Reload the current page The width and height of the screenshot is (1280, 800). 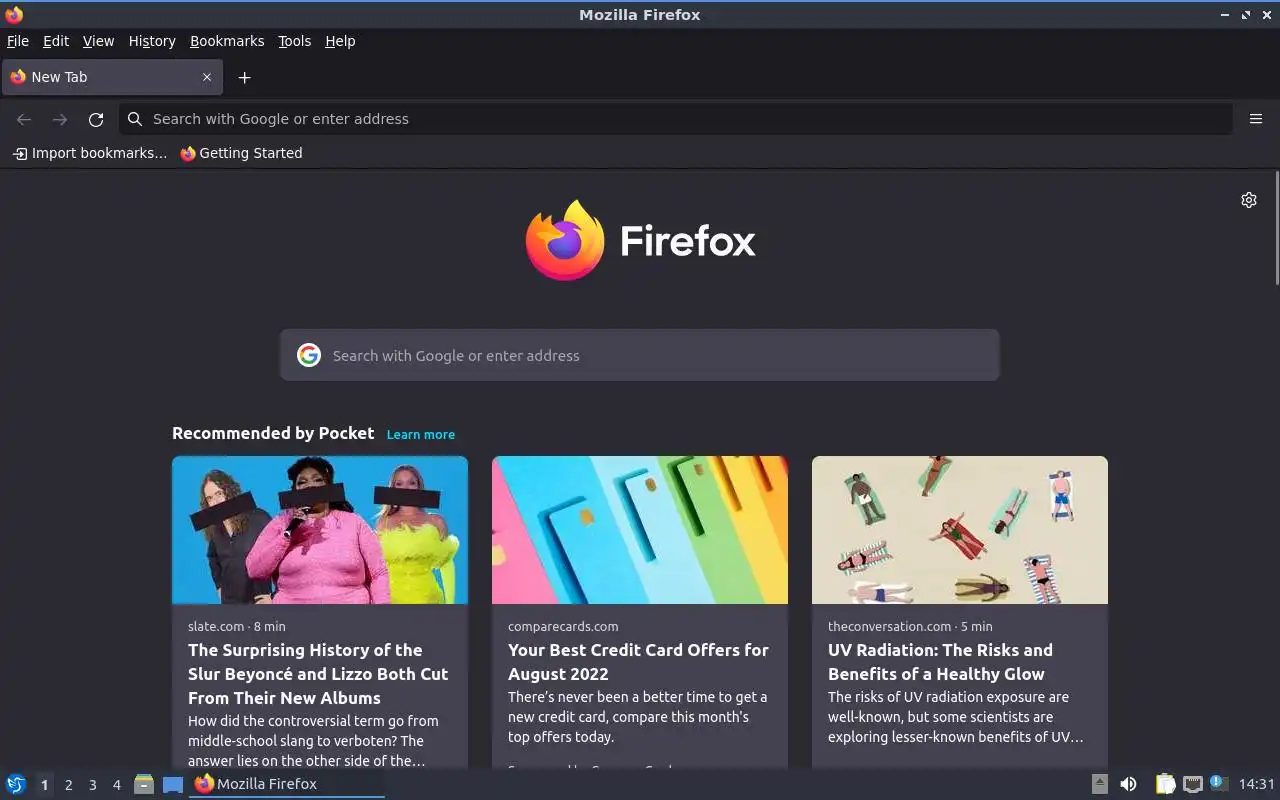(x=96, y=119)
